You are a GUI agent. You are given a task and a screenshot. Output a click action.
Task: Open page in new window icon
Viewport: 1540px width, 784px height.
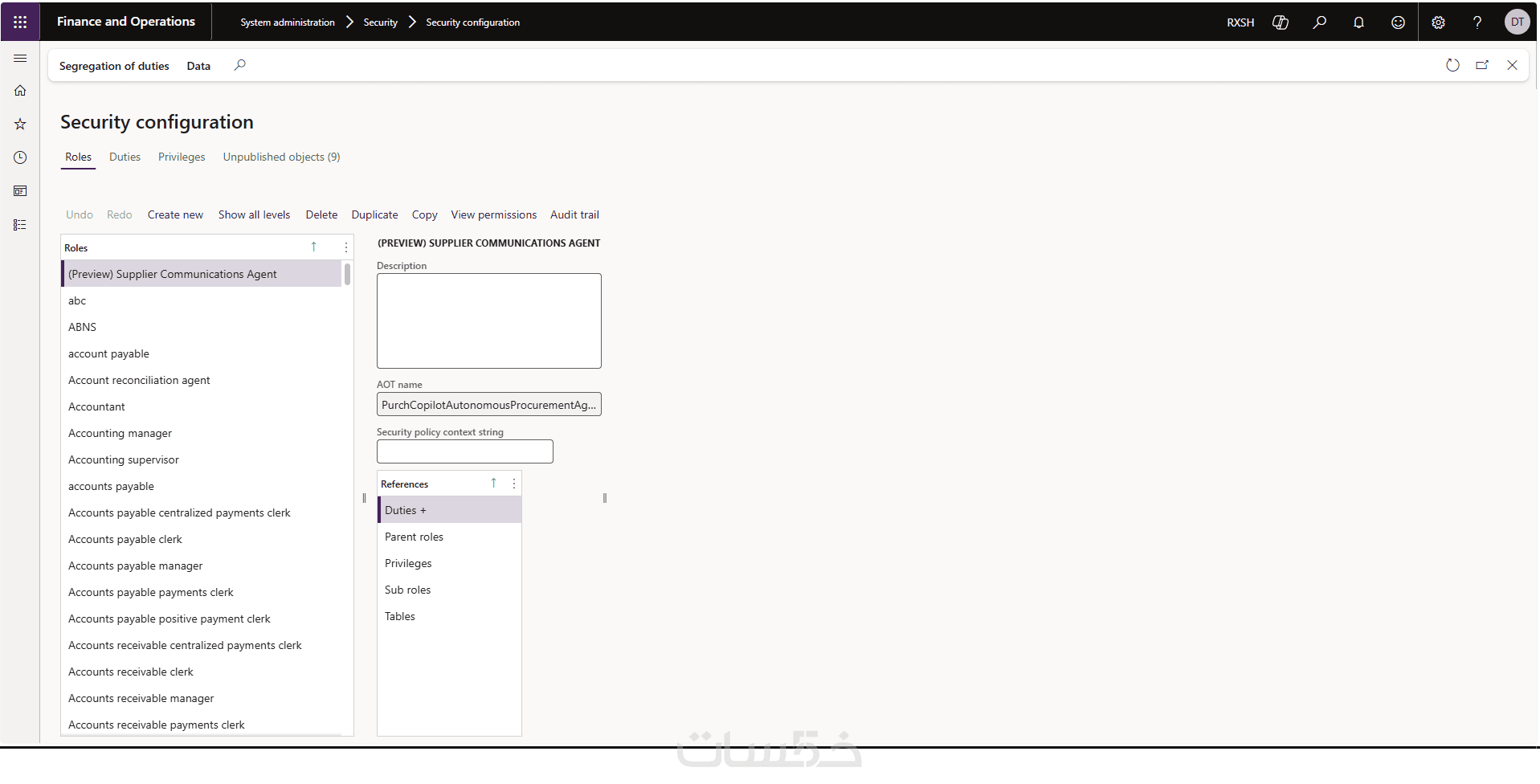tap(1482, 65)
